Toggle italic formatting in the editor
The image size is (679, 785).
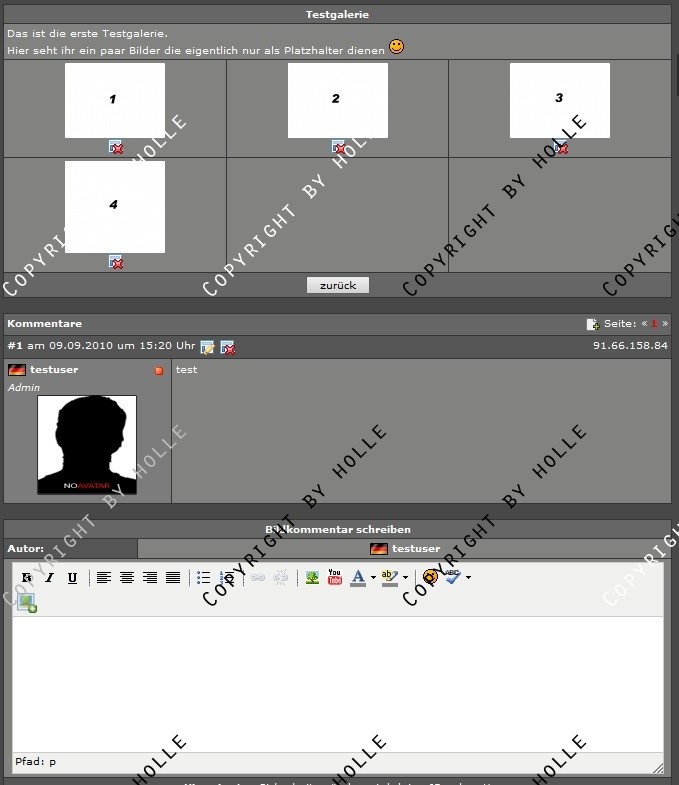click(x=49, y=578)
